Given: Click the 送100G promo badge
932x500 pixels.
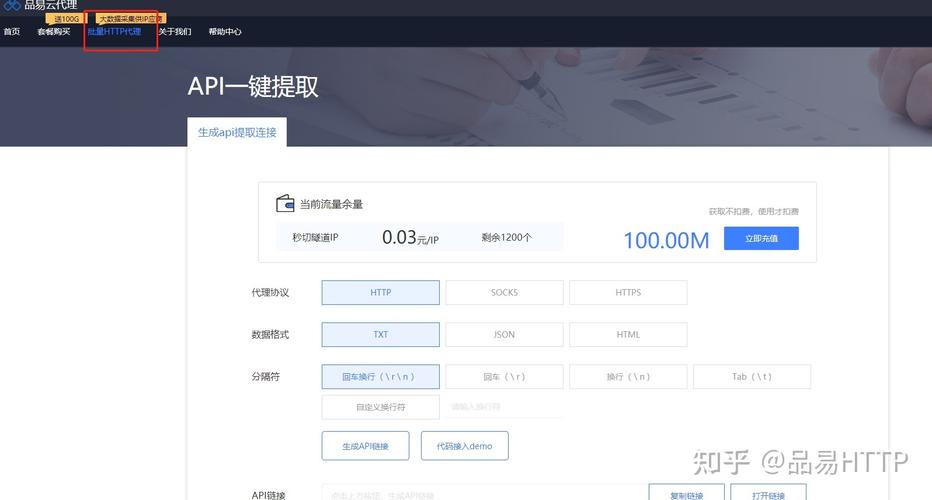Looking at the screenshot, I should (66, 19).
